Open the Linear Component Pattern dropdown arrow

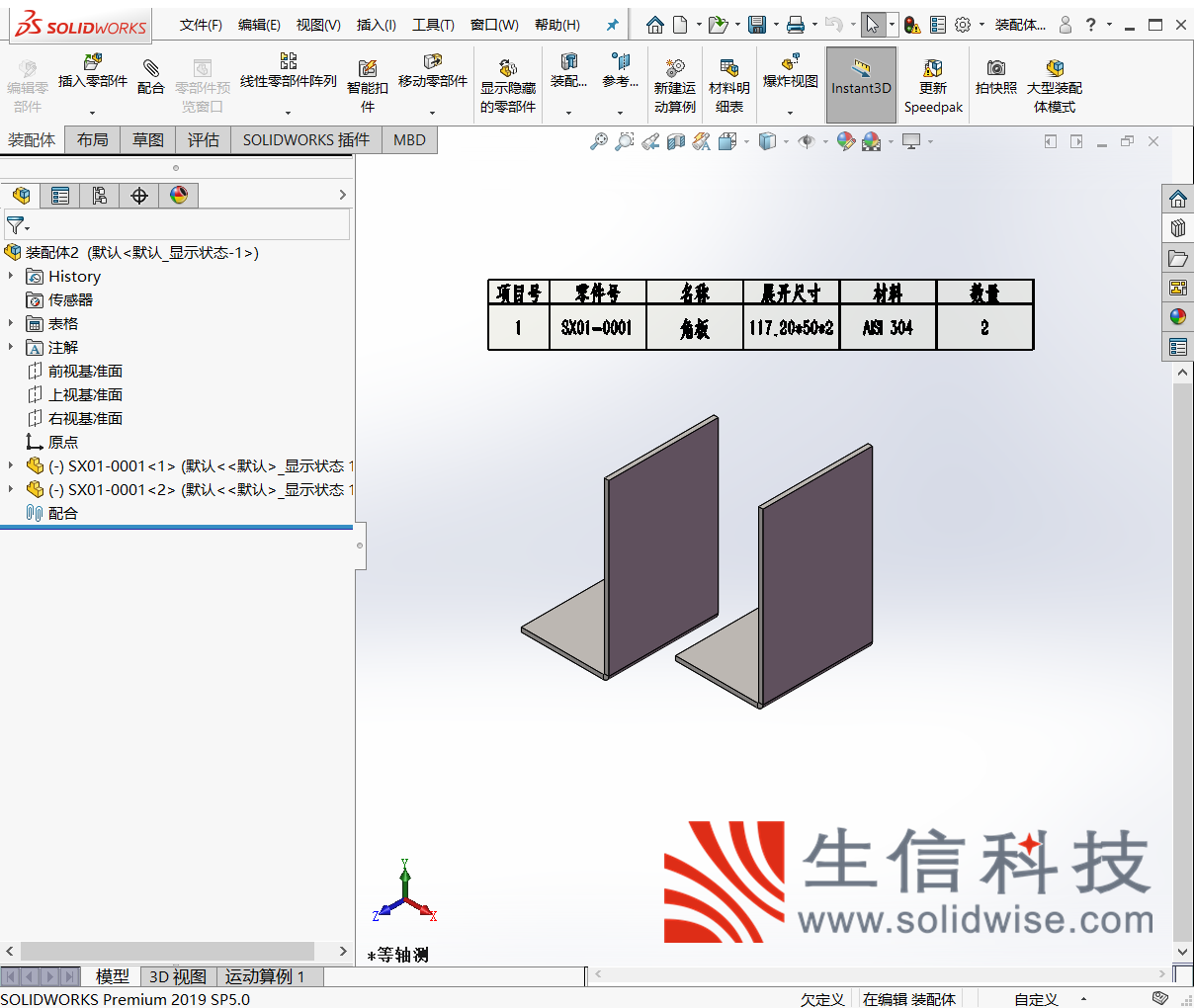288,112
